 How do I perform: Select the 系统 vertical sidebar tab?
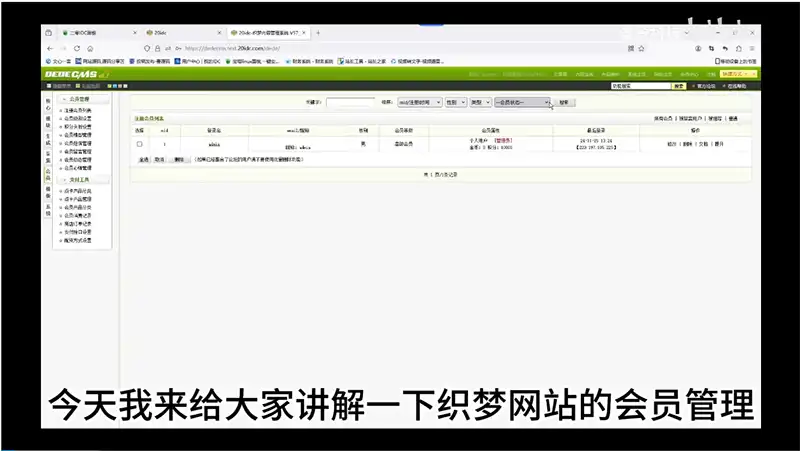click(x=48, y=210)
